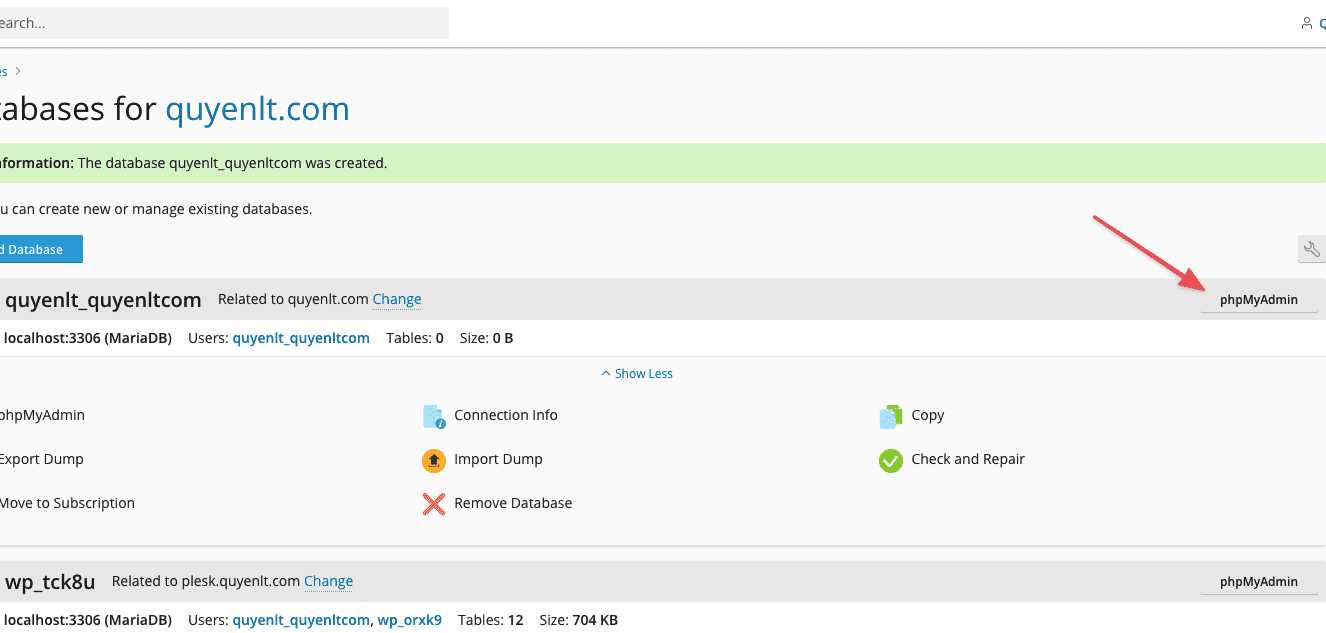Image resolution: width=1326 pixels, height=633 pixels.
Task: Click the Connection Info icon
Action: (433, 416)
